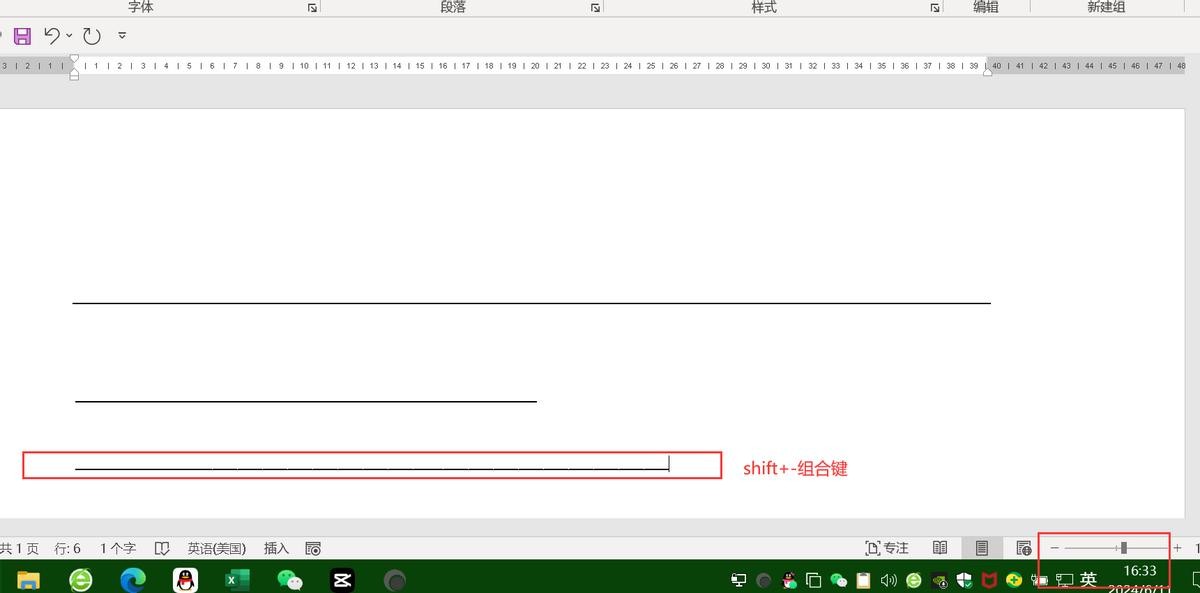The width and height of the screenshot is (1200, 593).
Task: Click the purple Save icon
Action: pos(22,36)
